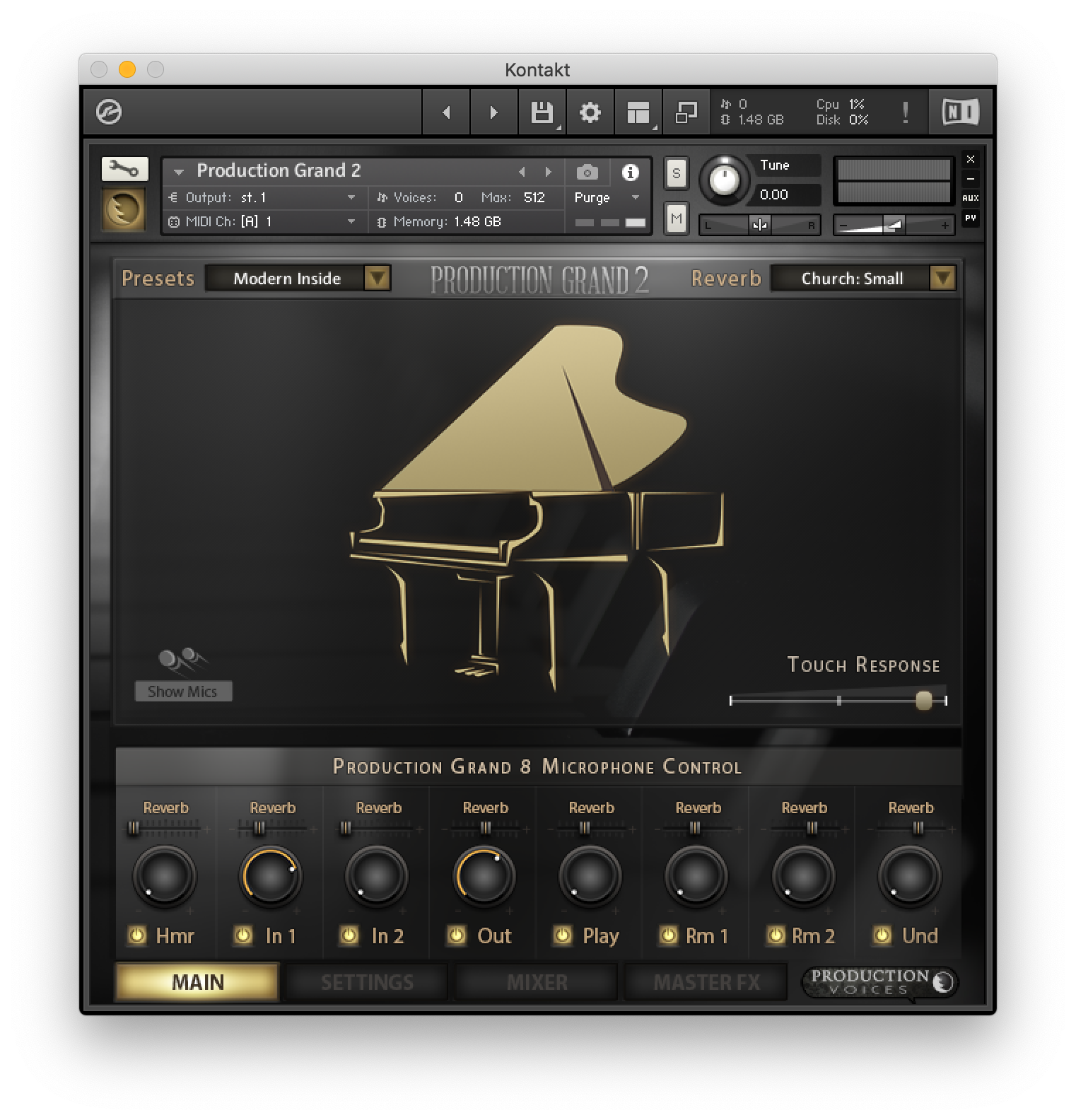Click the NI logo icon
The height and width of the screenshot is (1120, 1076).
(x=961, y=112)
